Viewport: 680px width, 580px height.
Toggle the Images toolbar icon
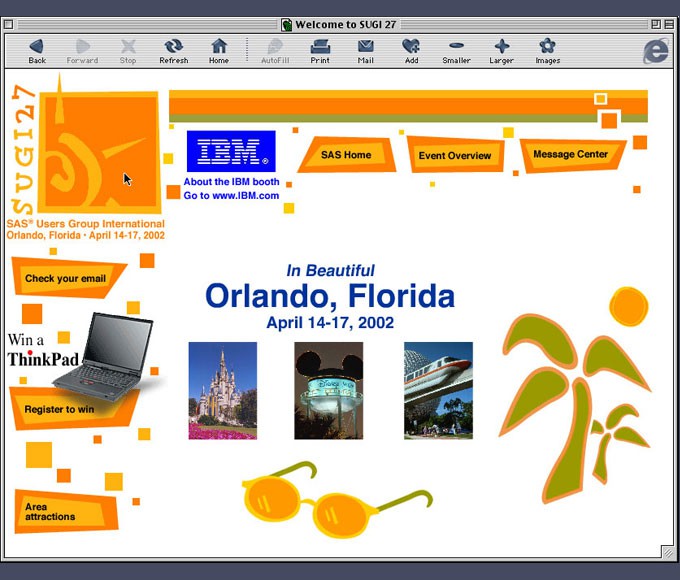547,47
